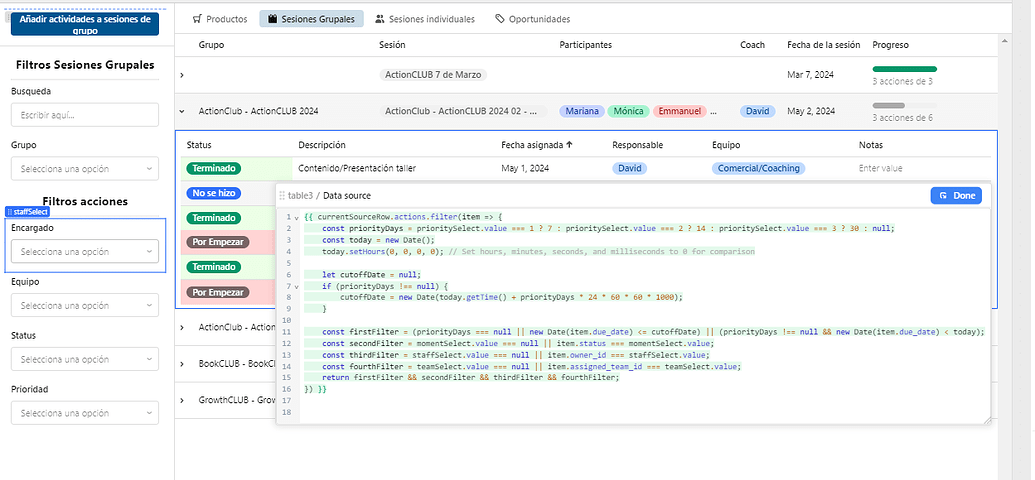The height and width of the screenshot is (480, 1035).
Task: Click the Responsable column header
Action: coord(637,145)
